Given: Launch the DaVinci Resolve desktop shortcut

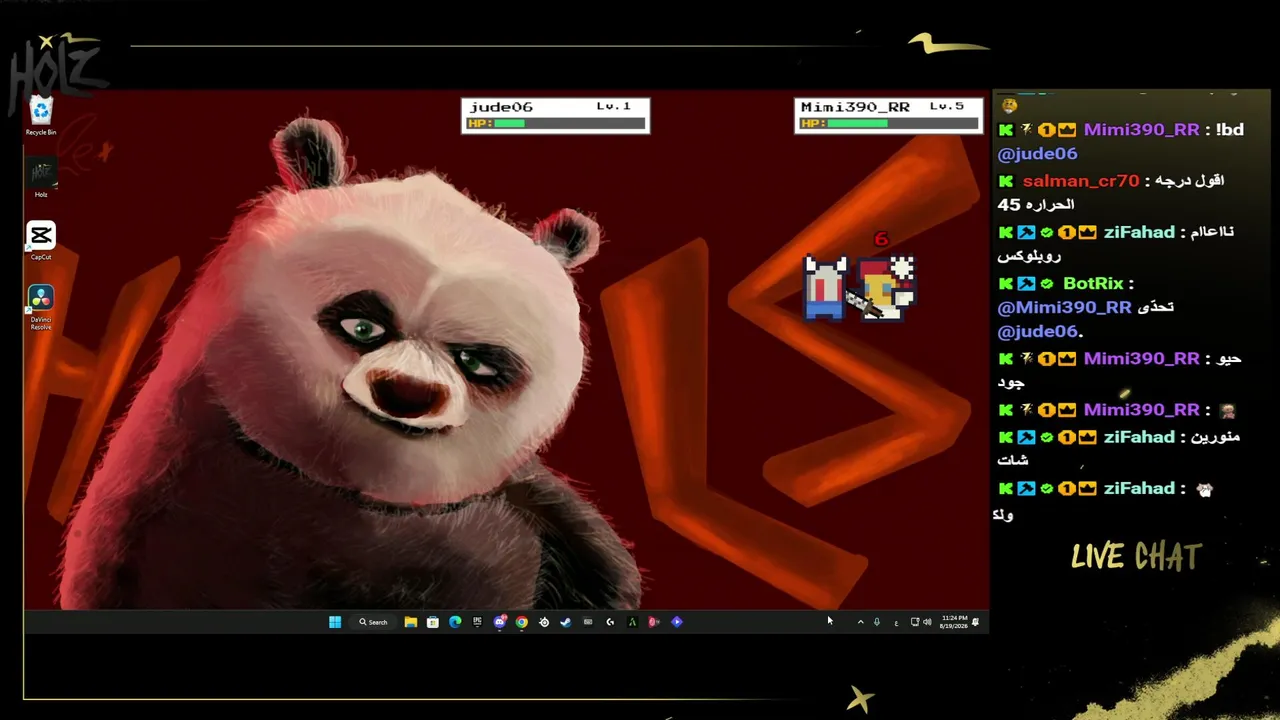Looking at the screenshot, I should click(x=41, y=307).
